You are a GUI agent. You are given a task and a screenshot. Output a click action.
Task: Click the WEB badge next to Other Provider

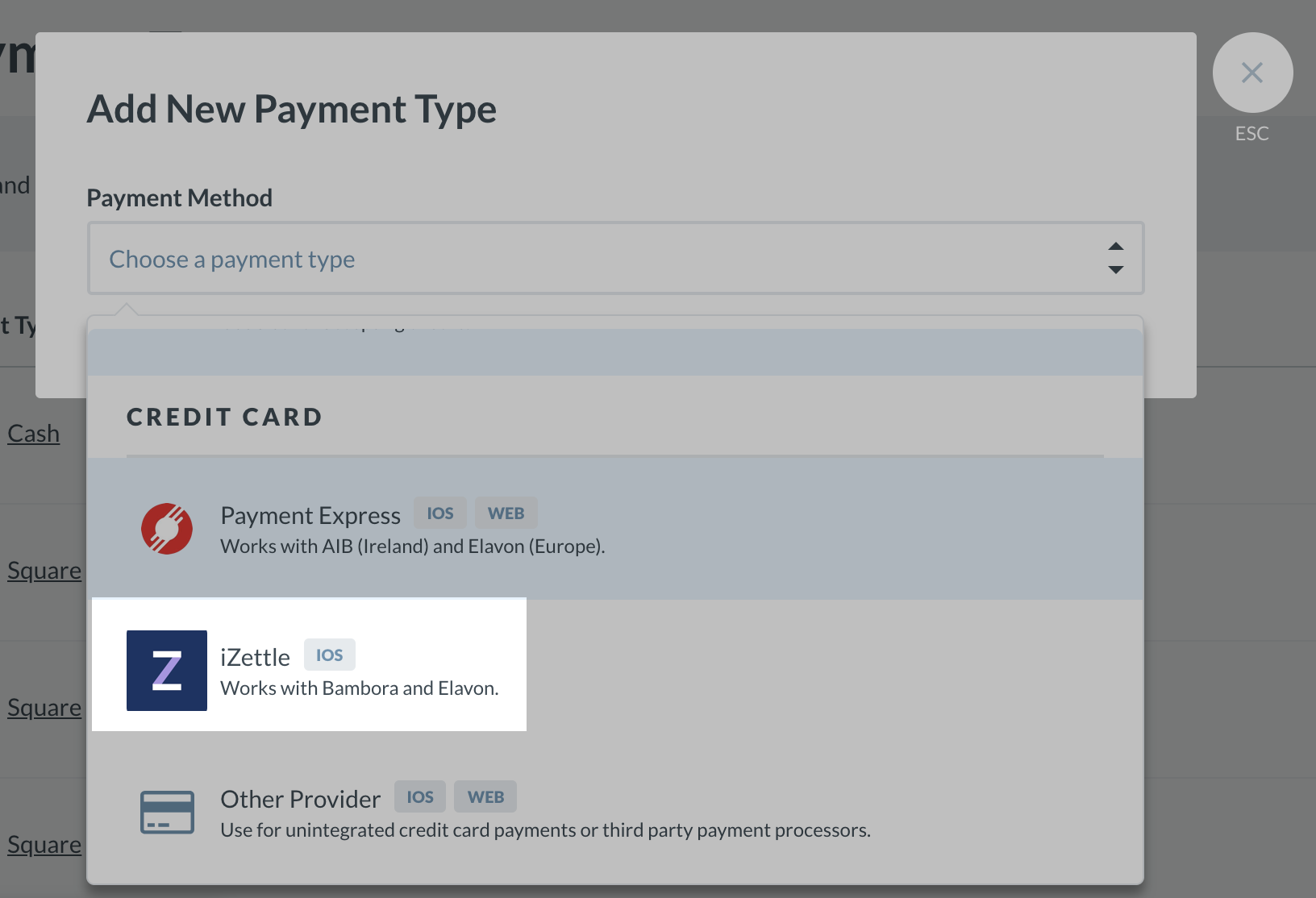click(x=485, y=797)
